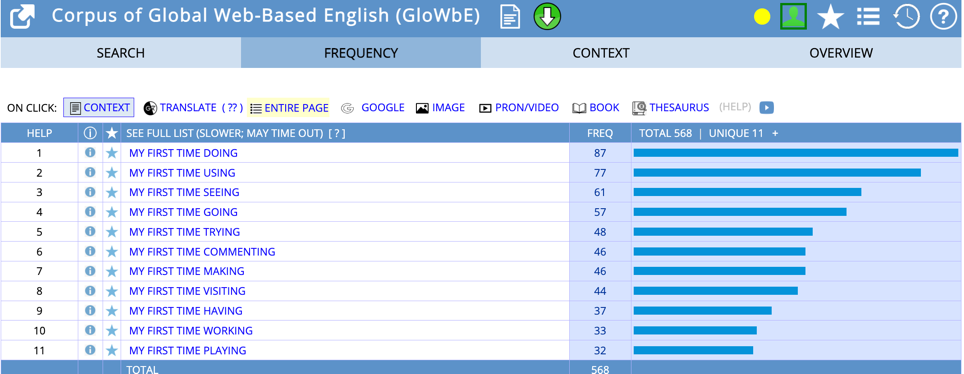Star the MY FIRST TIME GOING row
The height and width of the screenshot is (374, 964).
point(111,212)
